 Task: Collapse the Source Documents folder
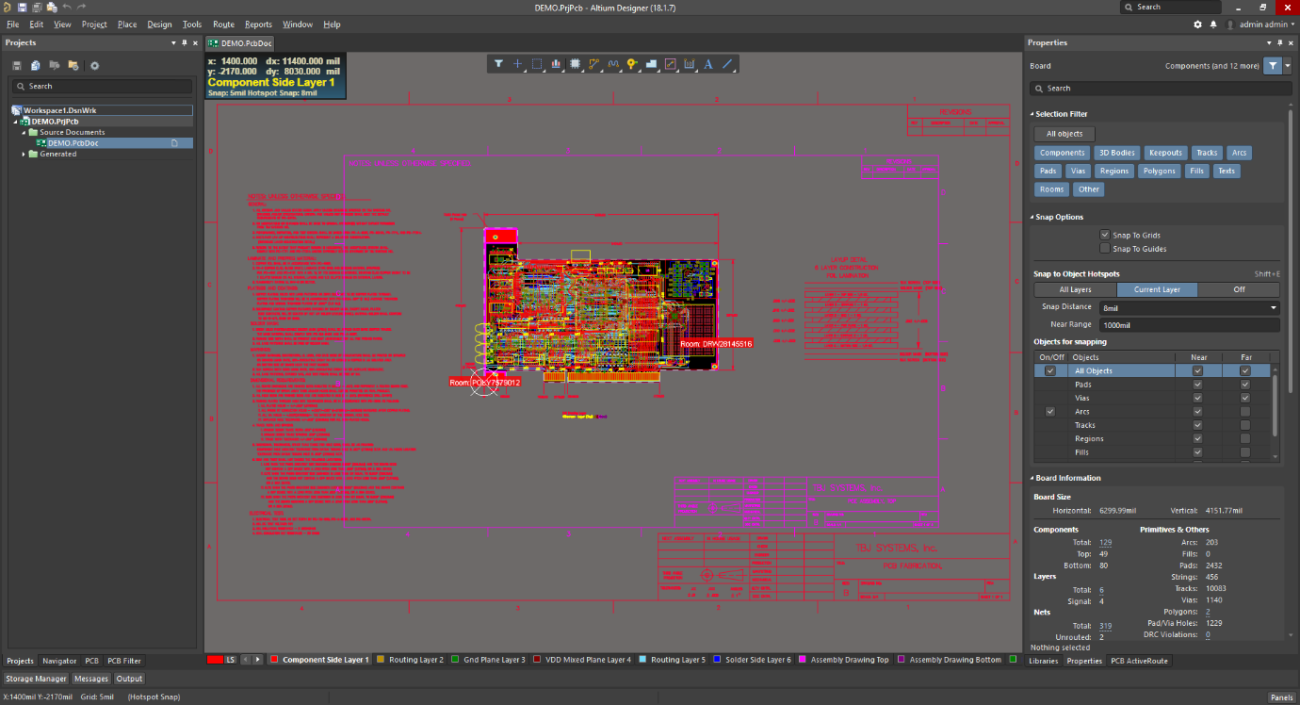(x=21, y=131)
